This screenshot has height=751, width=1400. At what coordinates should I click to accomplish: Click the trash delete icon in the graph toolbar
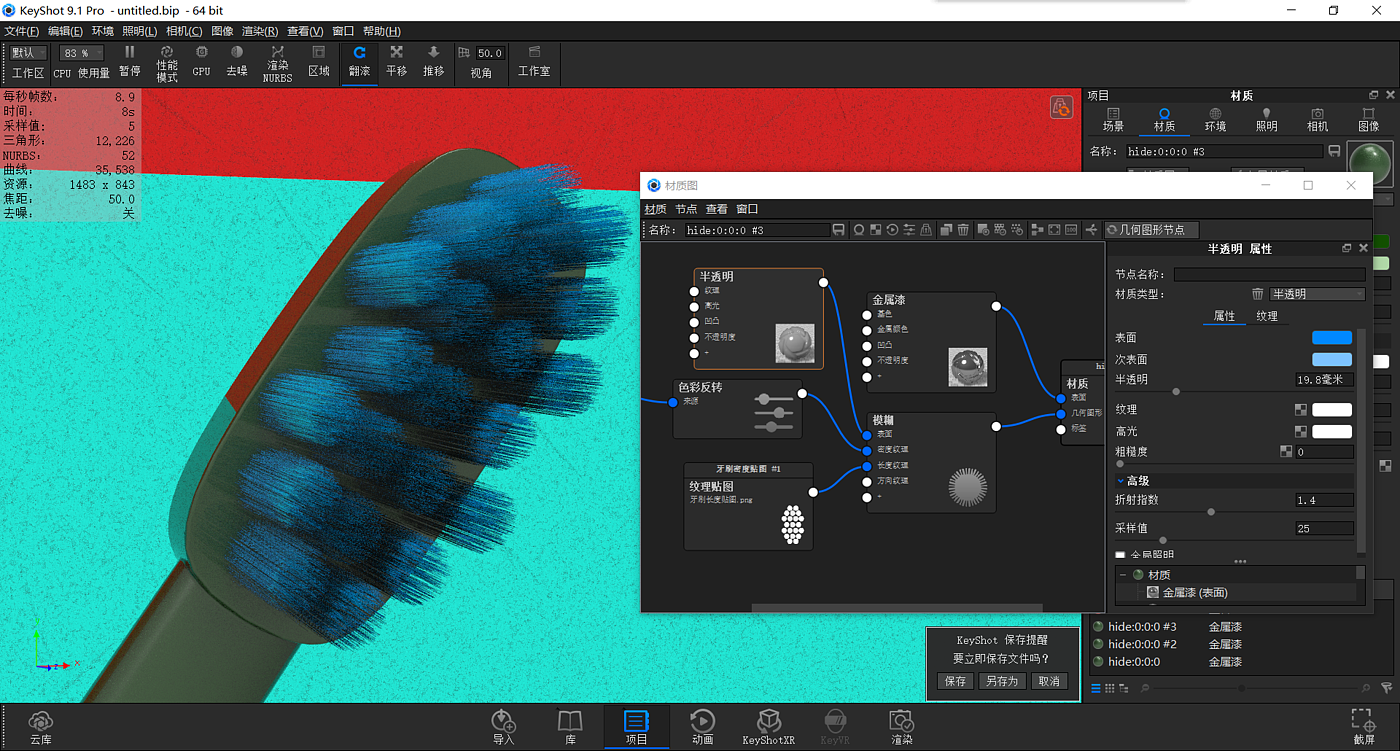[963, 230]
